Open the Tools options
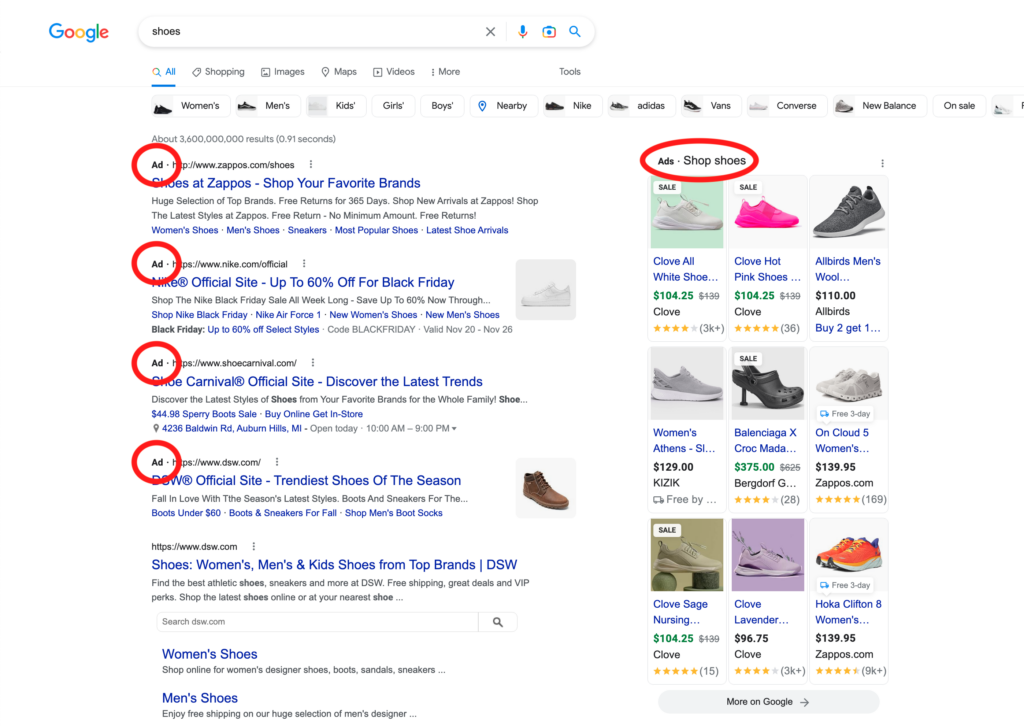This screenshot has width=1024, height=726. click(x=569, y=72)
